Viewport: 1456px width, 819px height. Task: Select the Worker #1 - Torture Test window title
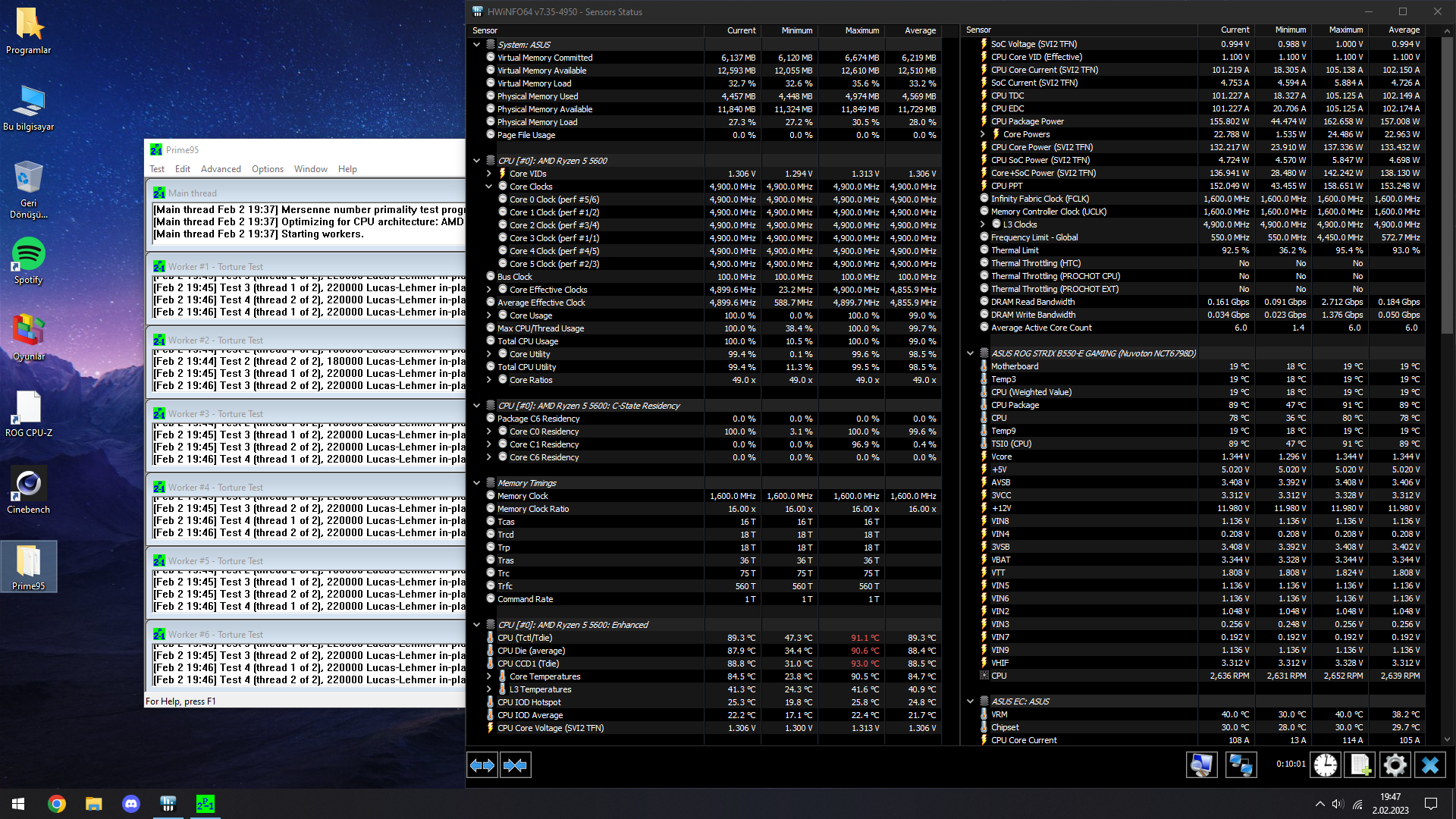point(215,267)
